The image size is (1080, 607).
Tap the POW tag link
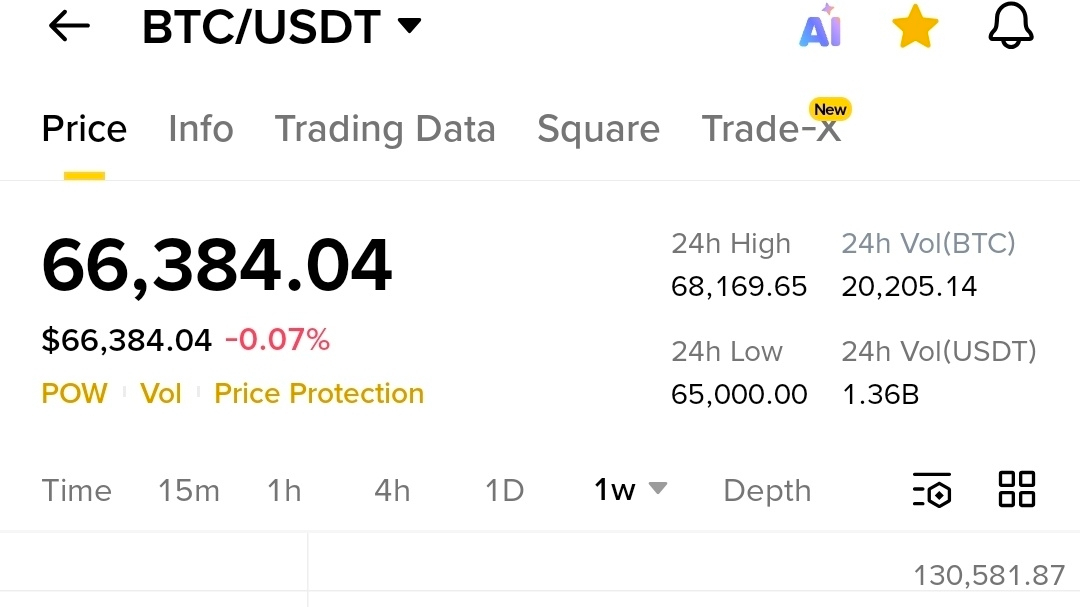point(74,393)
